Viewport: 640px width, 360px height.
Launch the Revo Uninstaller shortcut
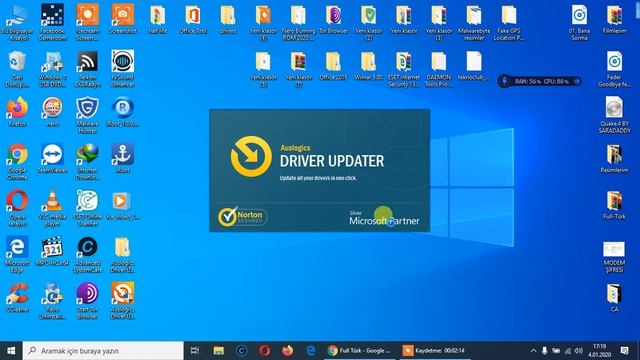[52, 301]
